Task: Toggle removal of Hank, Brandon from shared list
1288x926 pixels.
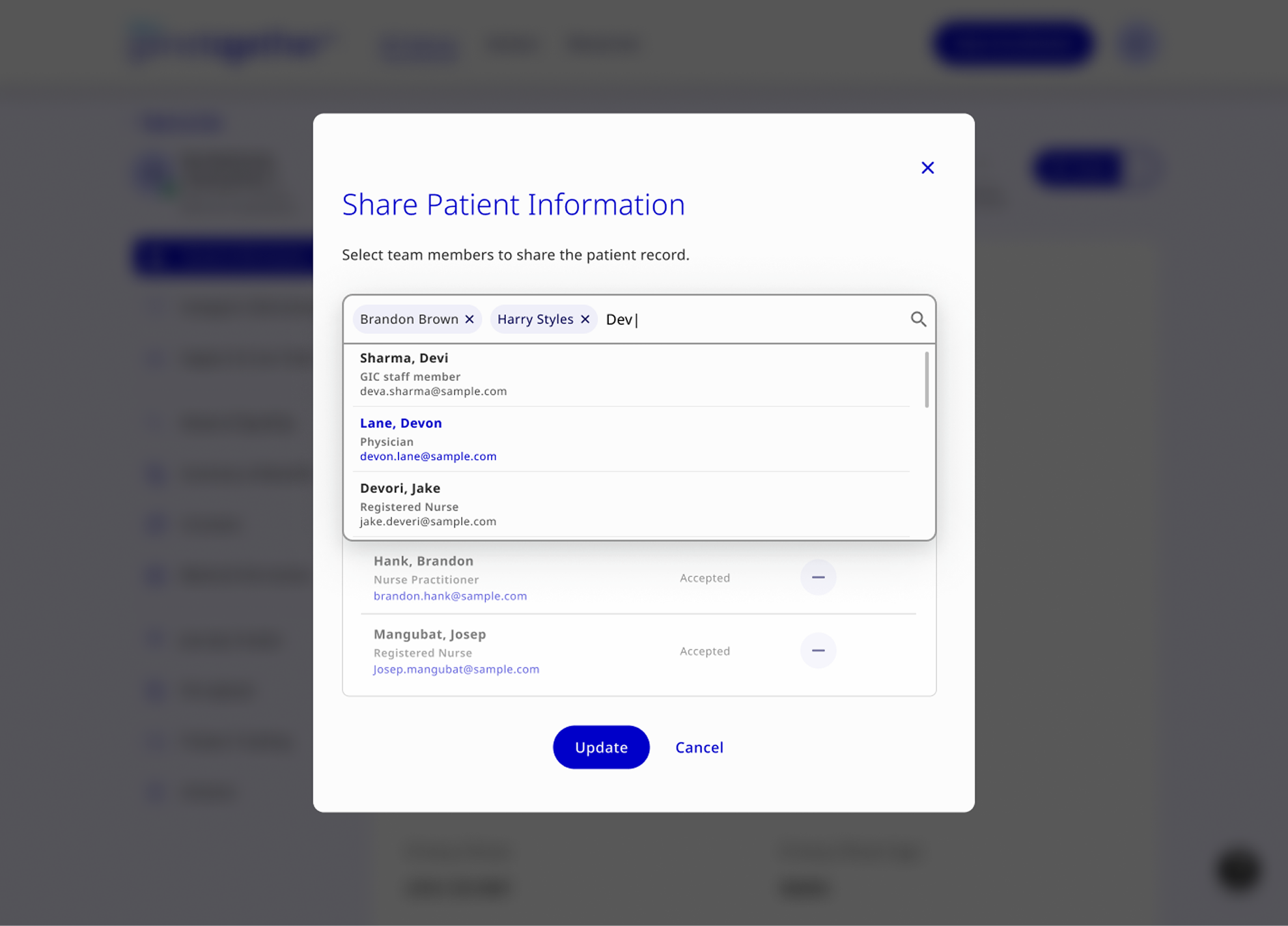Action: (818, 578)
